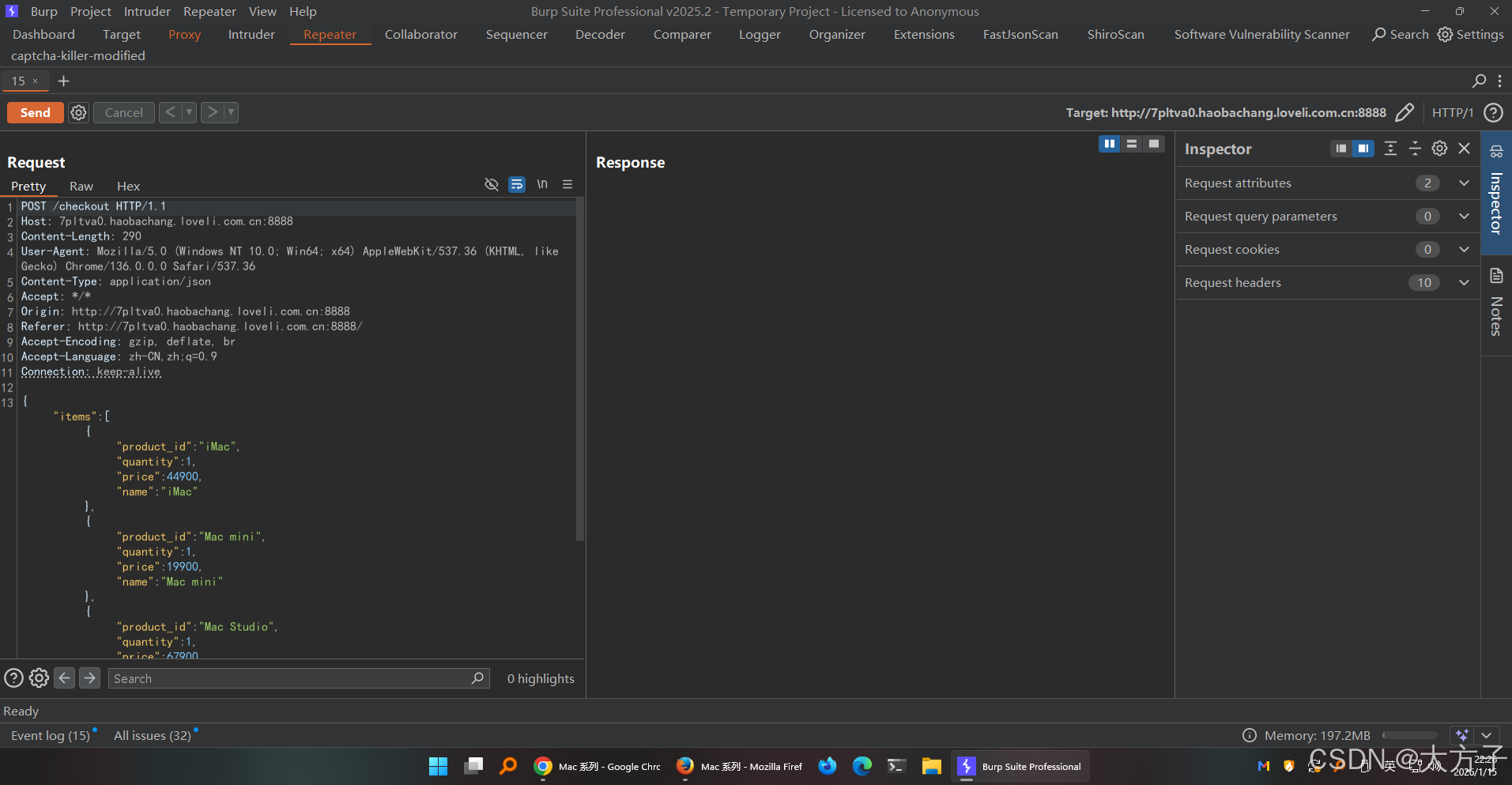Open the Intruder tool tab
The width and height of the screenshot is (1512, 785).
251,35
